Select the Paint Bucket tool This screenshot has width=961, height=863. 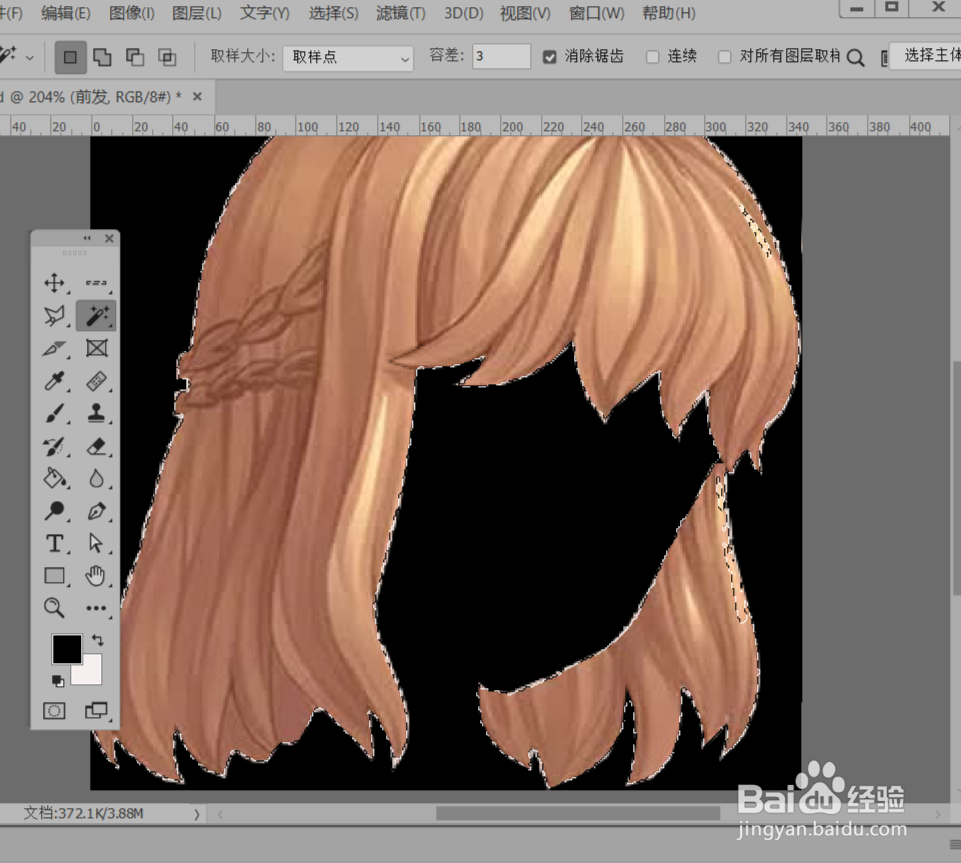(x=55, y=478)
